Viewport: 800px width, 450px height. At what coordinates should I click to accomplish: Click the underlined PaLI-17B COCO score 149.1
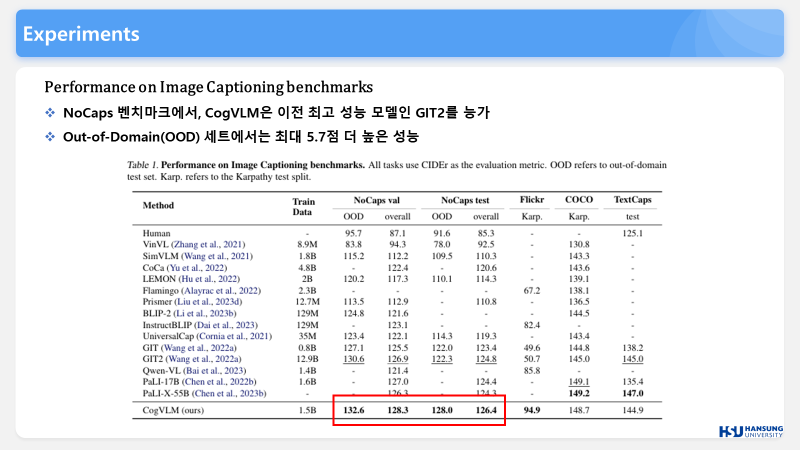pos(579,382)
